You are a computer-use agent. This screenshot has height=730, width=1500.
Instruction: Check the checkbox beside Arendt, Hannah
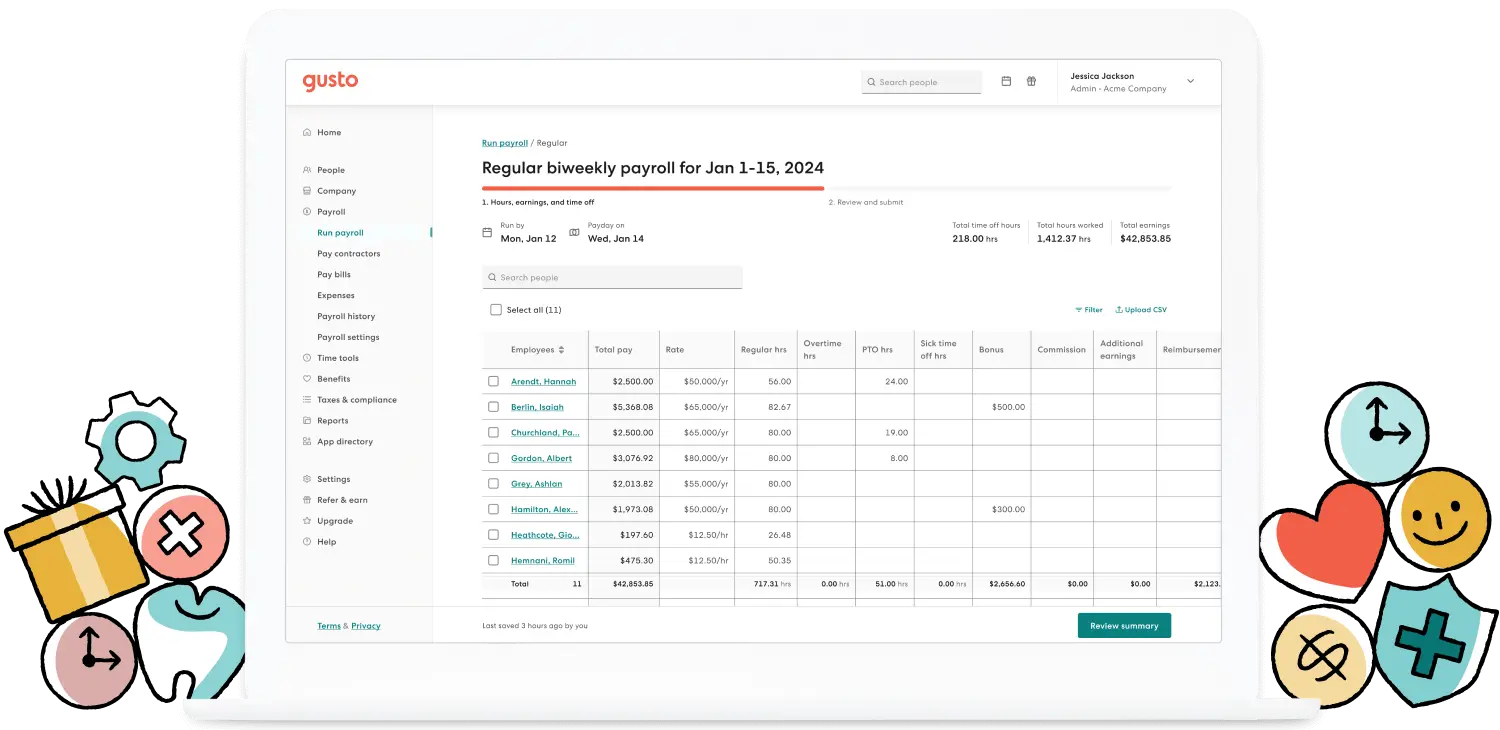pyautogui.click(x=493, y=381)
